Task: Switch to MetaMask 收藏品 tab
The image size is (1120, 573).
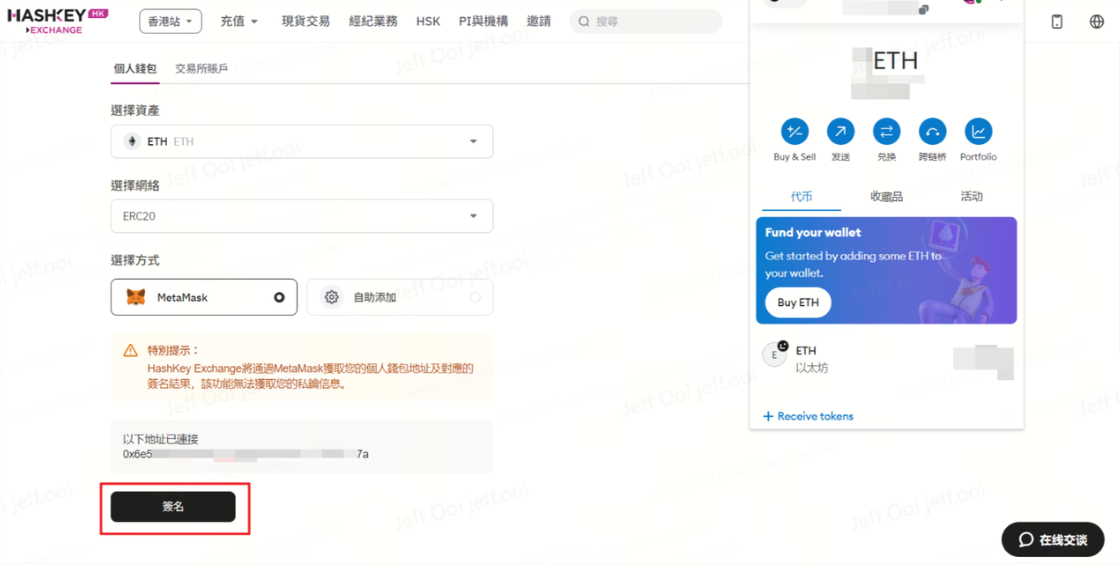Action: click(x=886, y=196)
